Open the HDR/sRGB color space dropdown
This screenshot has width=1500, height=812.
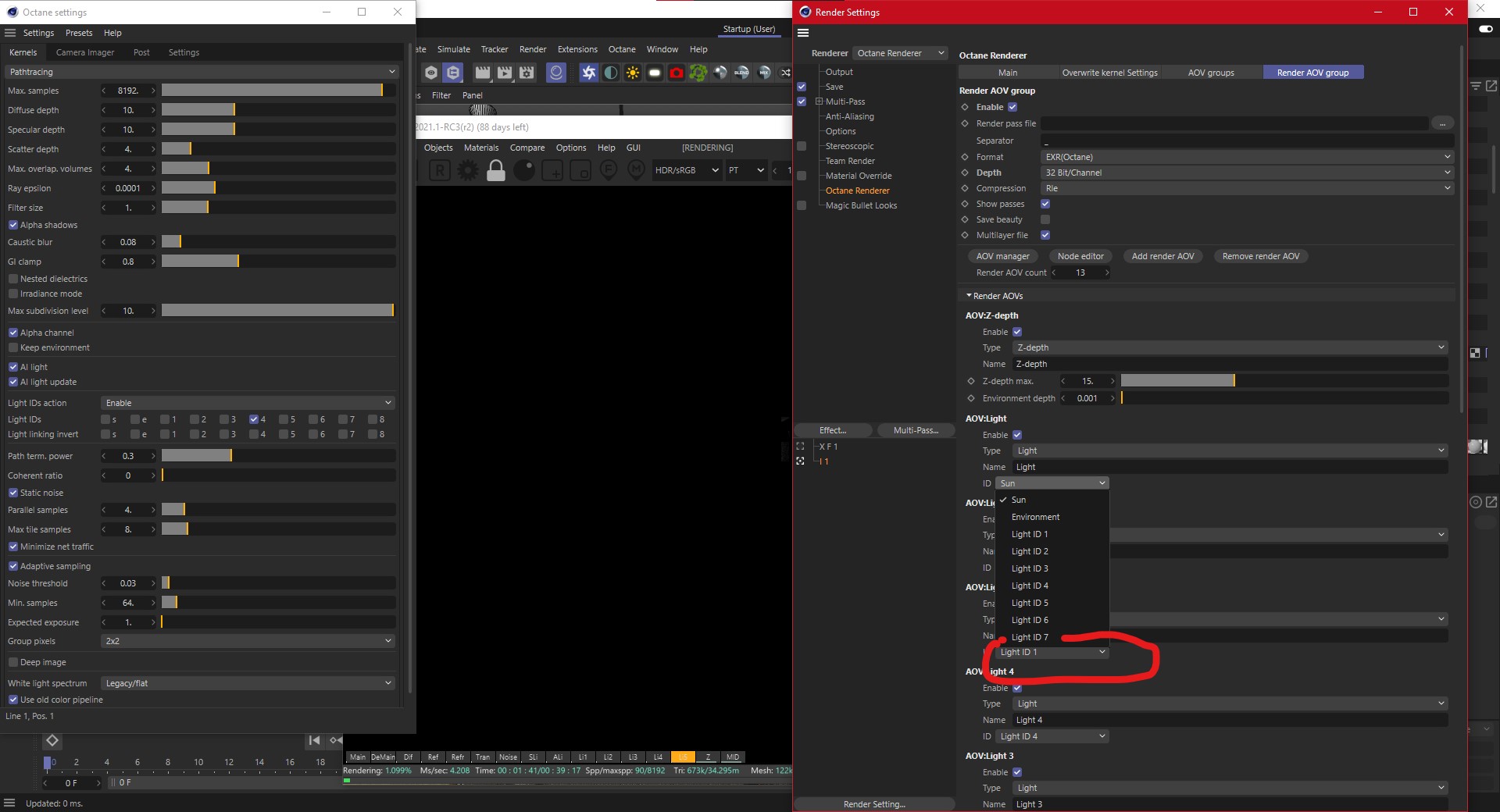687,170
